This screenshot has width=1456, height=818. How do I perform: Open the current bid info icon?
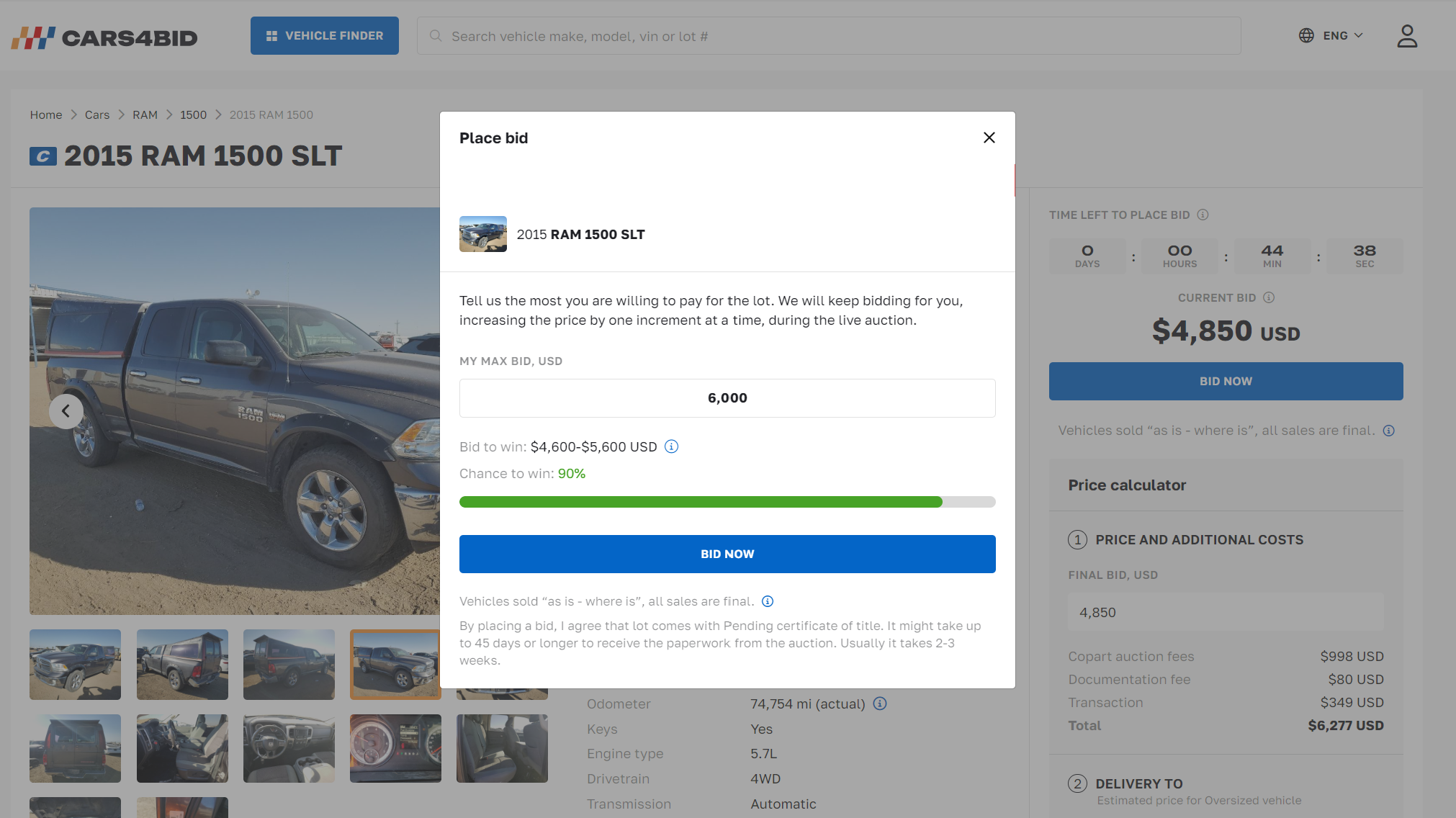1269,297
